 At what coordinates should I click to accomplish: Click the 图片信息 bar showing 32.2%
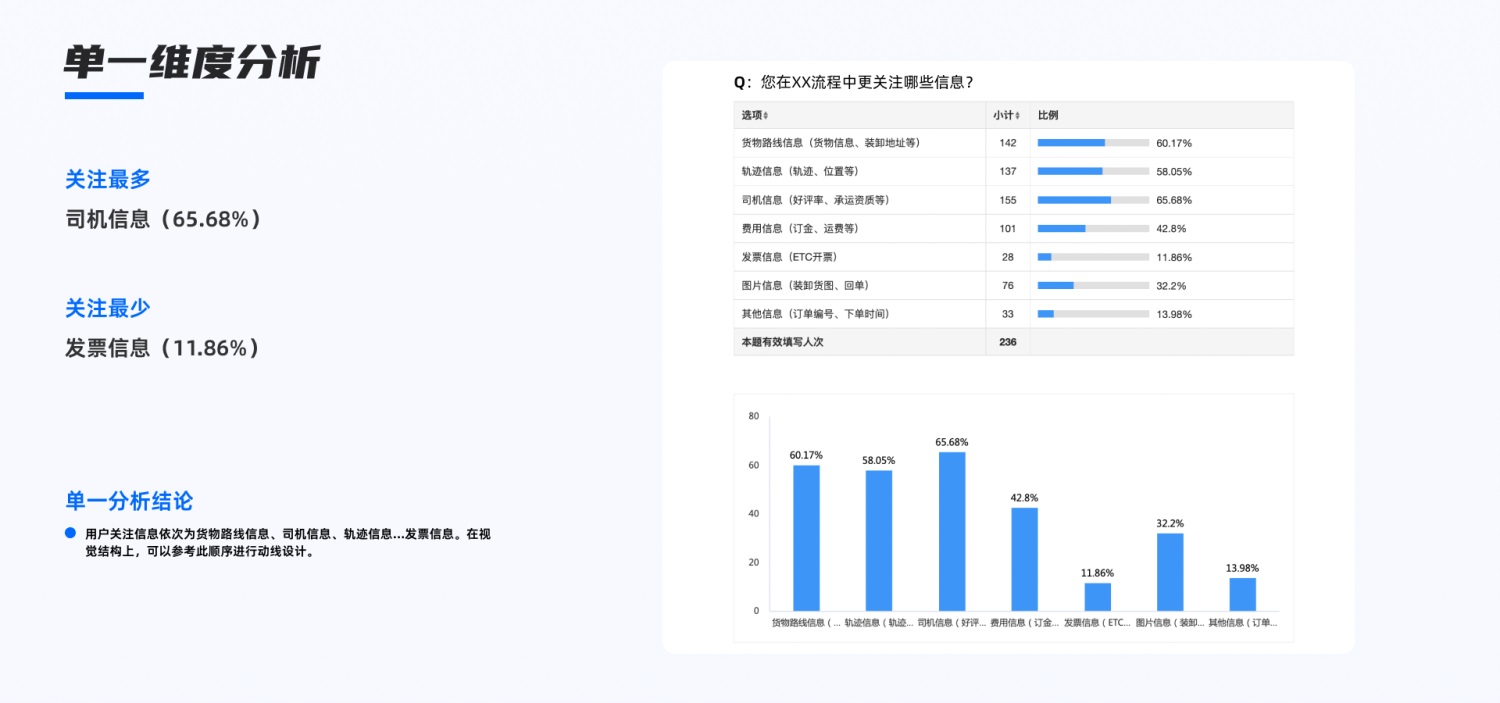(1168, 570)
